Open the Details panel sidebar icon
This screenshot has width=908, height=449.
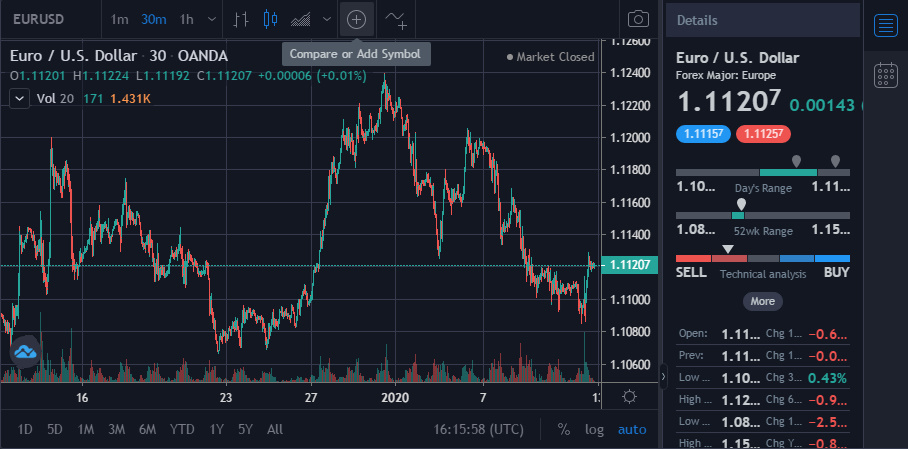[x=885, y=26]
